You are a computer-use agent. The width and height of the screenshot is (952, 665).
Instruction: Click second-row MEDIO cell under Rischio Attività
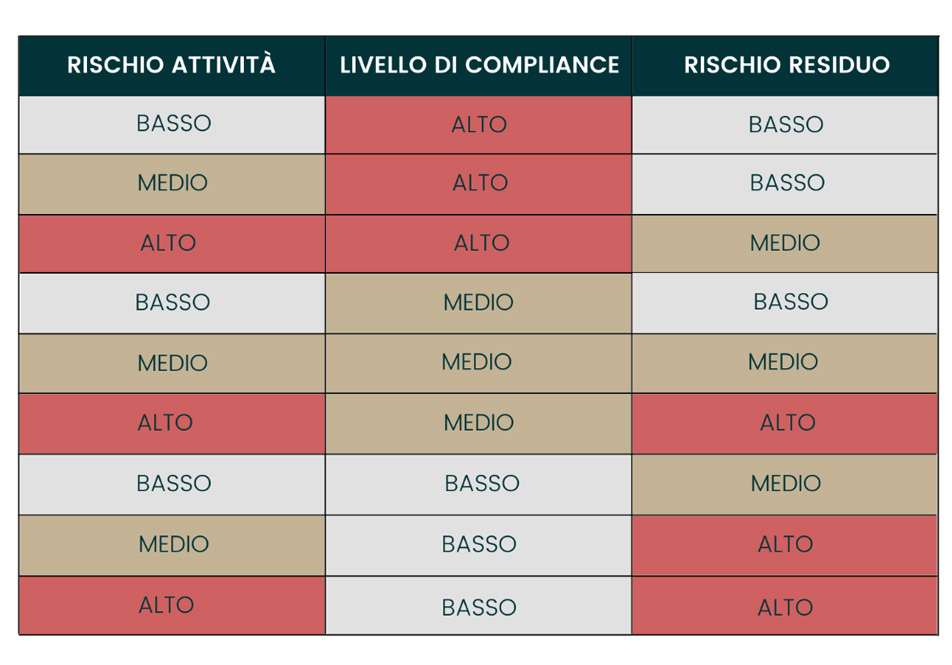point(173,184)
